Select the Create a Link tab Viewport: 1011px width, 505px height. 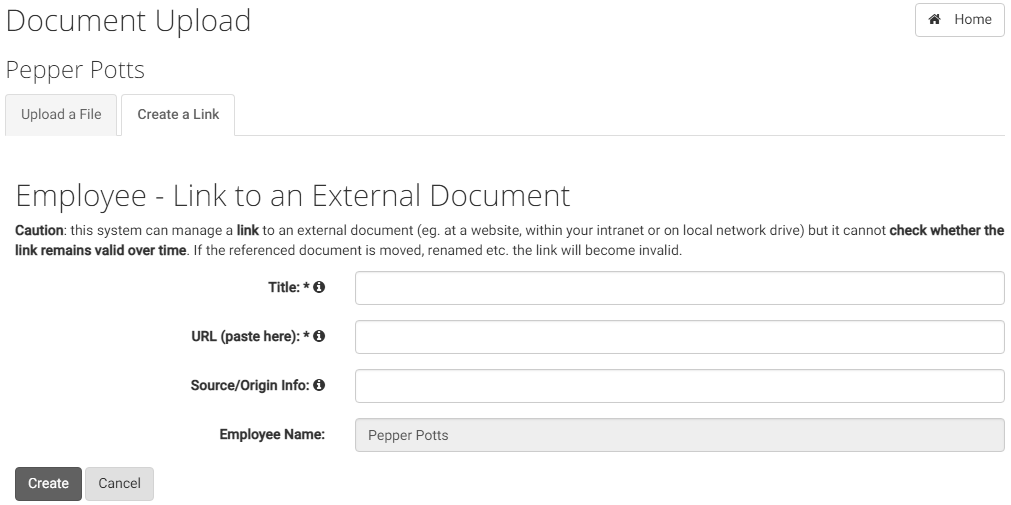(178, 115)
